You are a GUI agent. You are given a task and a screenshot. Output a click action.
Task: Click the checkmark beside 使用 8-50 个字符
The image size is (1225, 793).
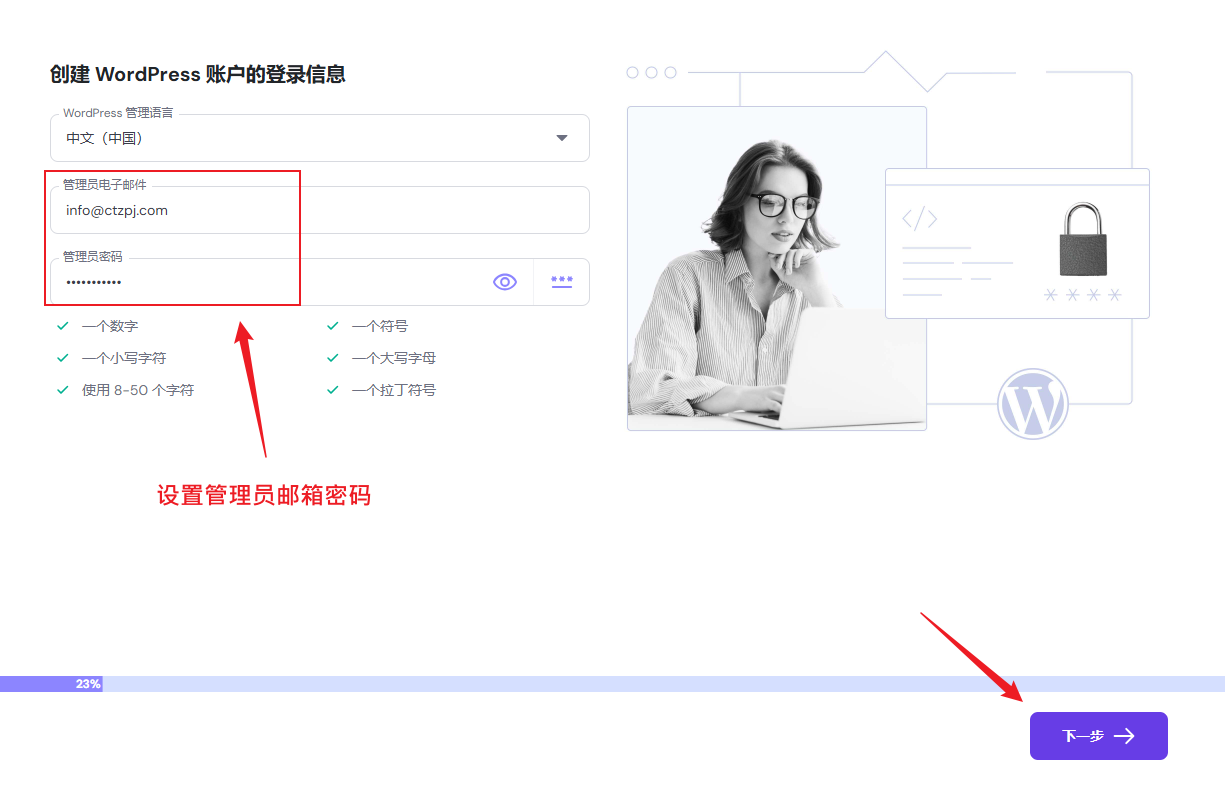click(63, 390)
